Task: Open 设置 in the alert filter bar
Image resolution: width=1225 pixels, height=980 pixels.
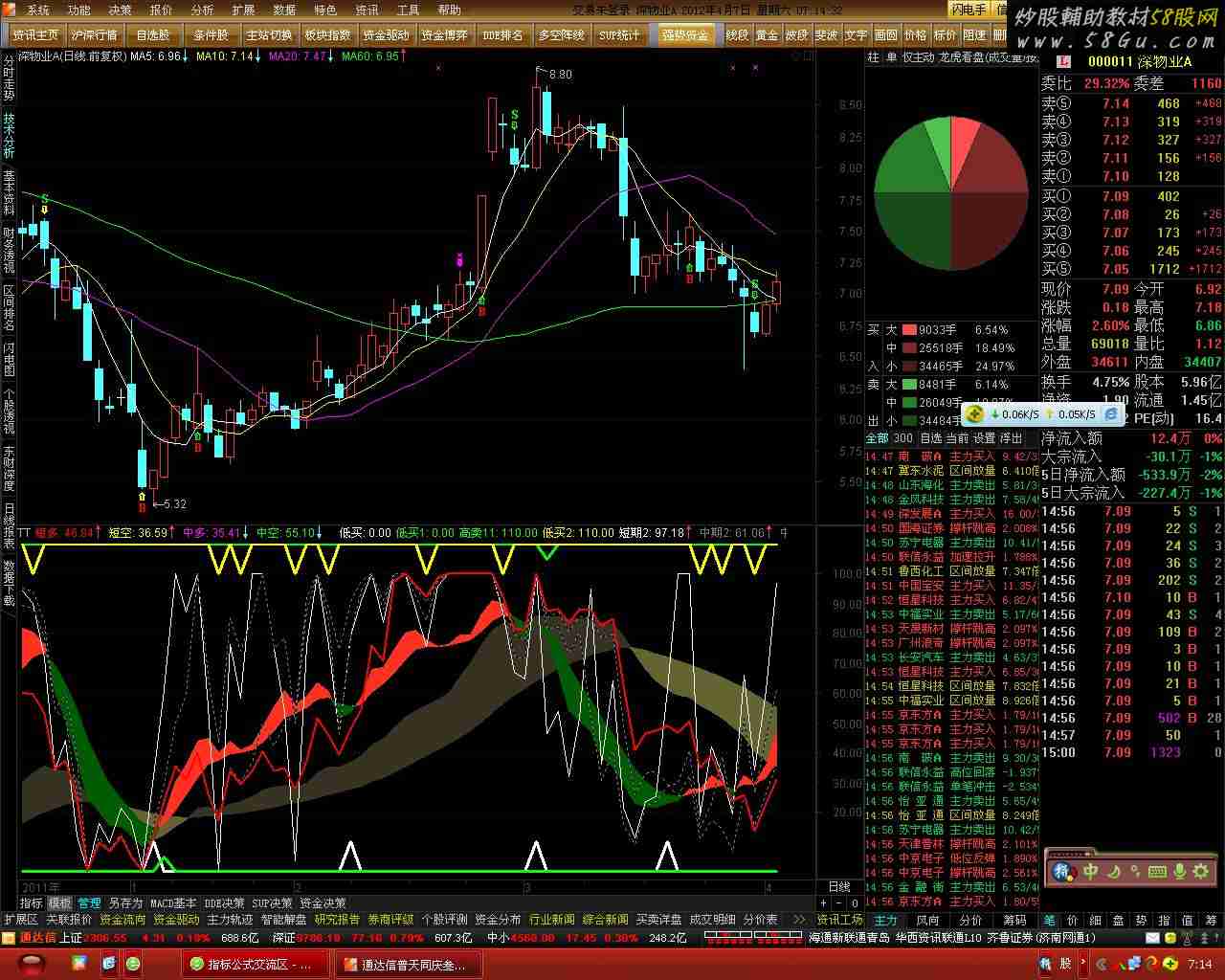Action: [x=984, y=438]
